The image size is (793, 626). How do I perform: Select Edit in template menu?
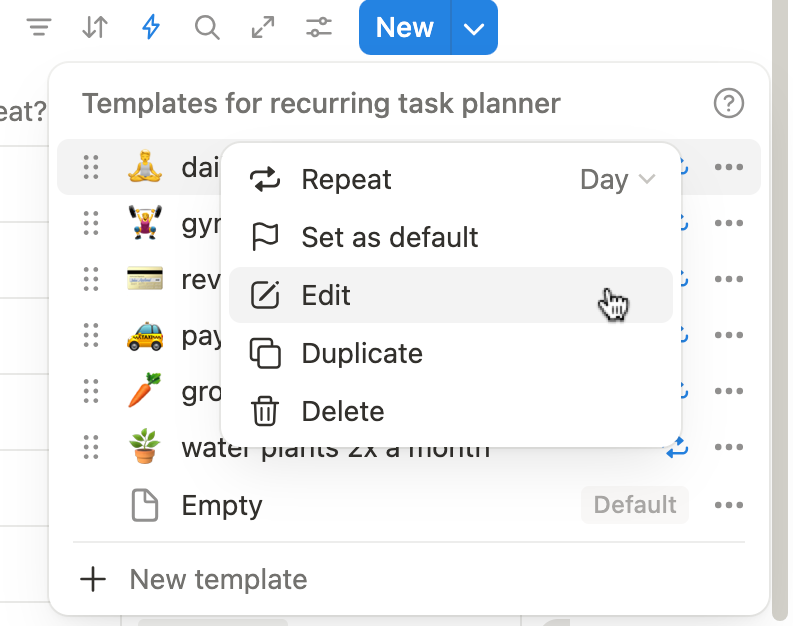tap(451, 295)
